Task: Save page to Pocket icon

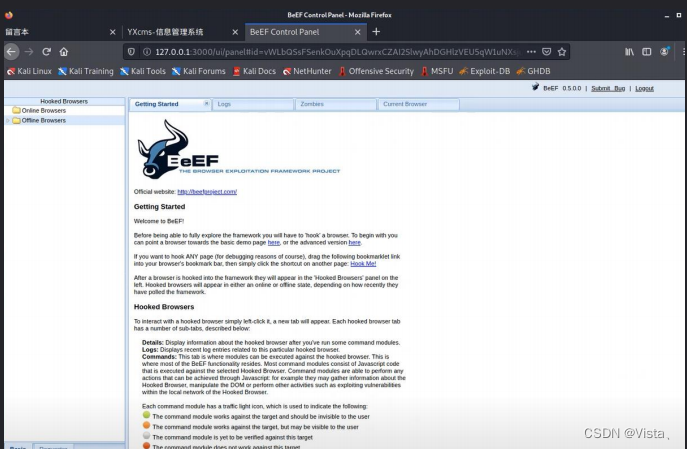Action: [546, 52]
